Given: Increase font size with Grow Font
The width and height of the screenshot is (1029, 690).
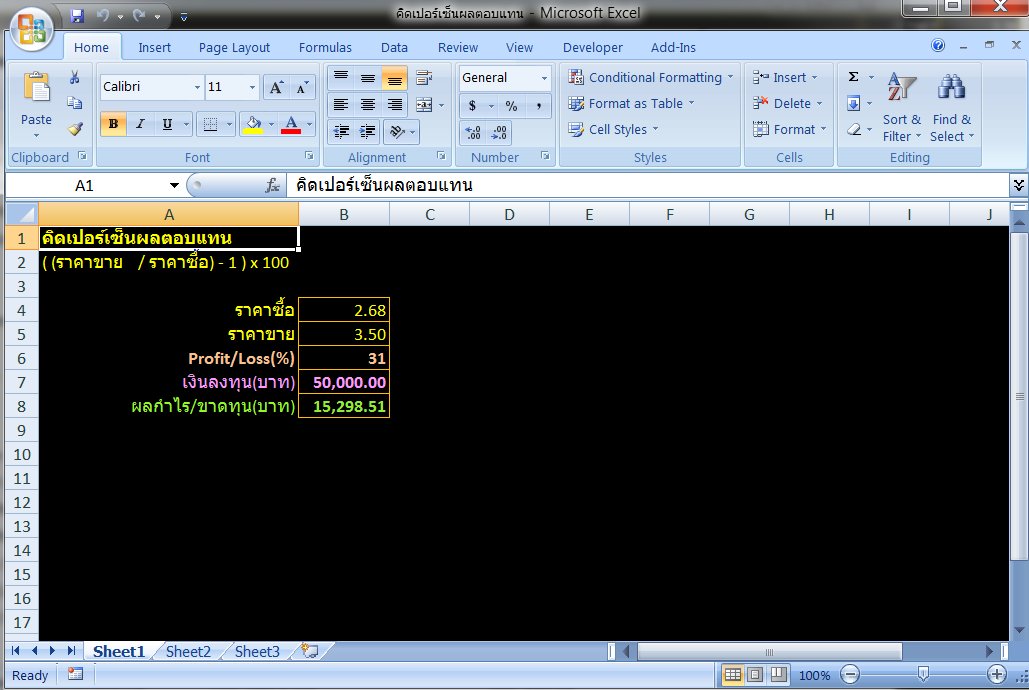Looking at the screenshot, I should (276, 87).
